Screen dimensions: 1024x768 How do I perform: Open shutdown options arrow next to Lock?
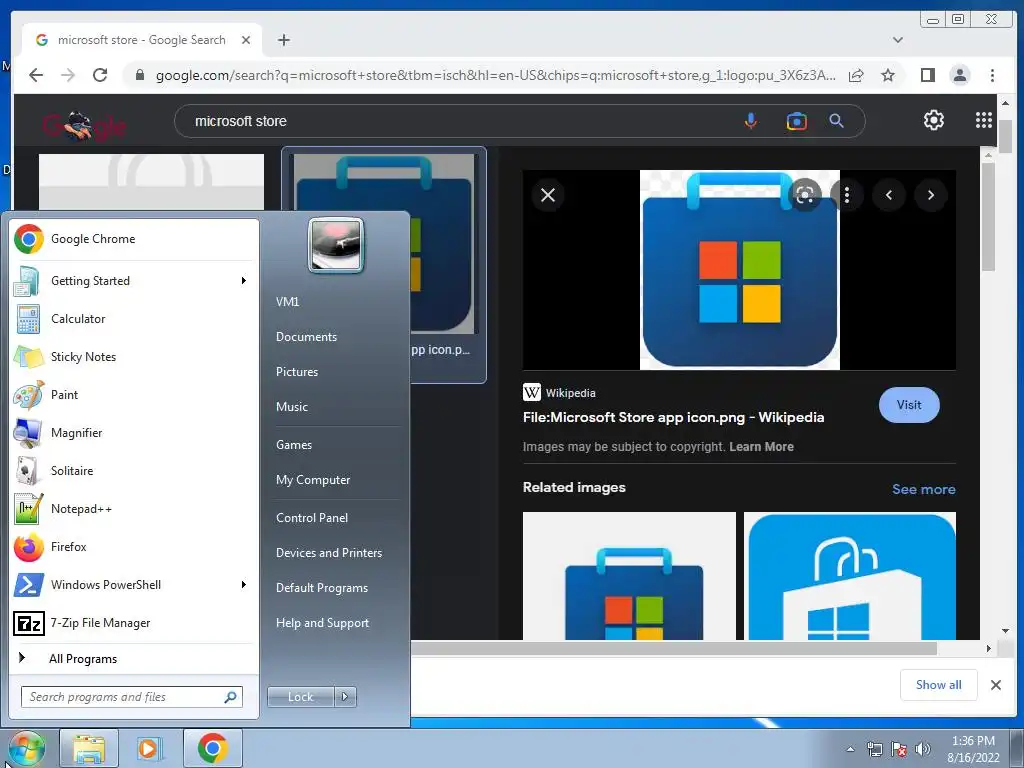pos(345,697)
